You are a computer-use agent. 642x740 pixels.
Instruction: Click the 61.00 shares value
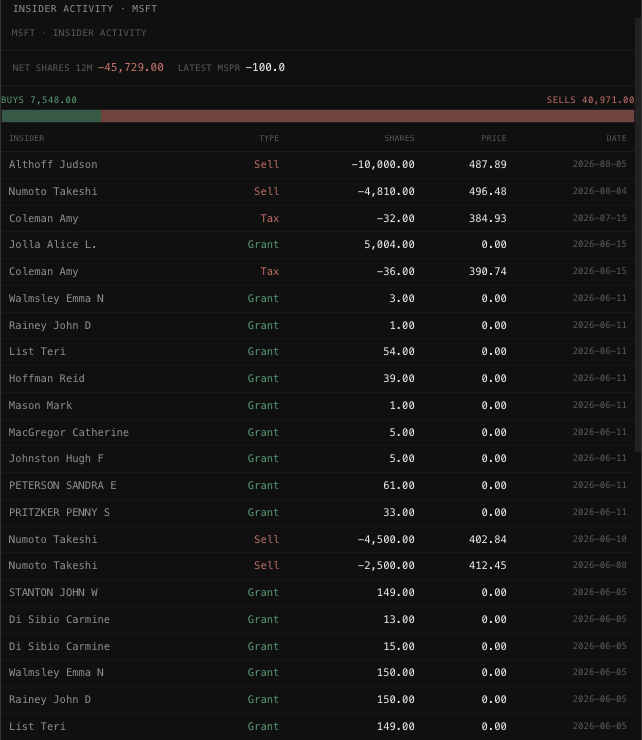click(398, 485)
